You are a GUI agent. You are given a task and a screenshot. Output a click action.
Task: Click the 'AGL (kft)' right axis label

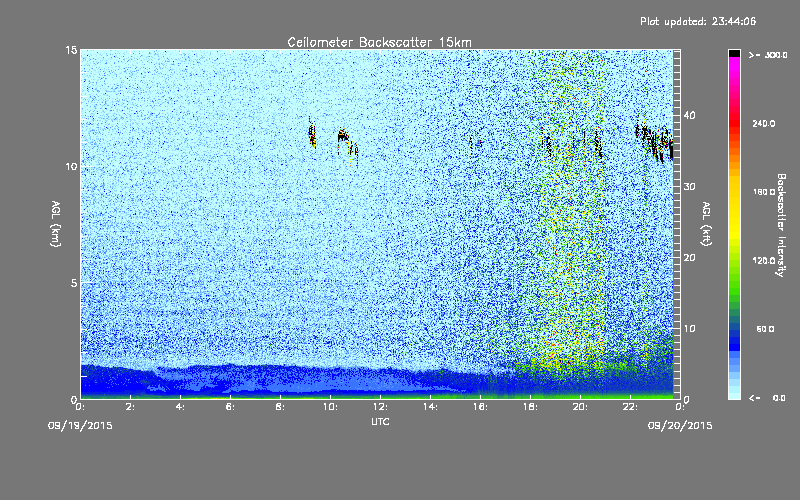[x=707, y=224]
